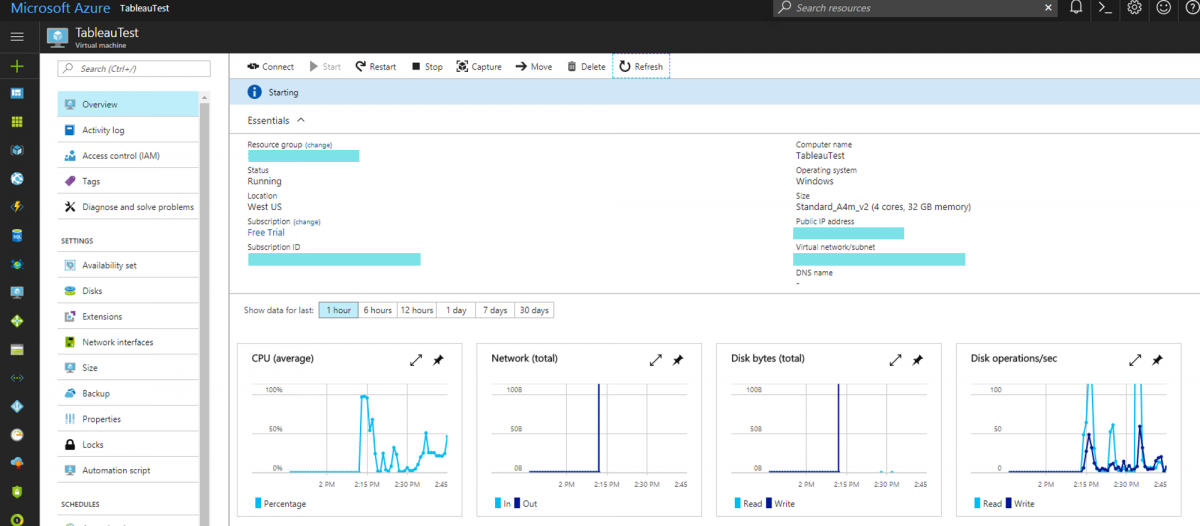The image size is (1200, 526).
Task: Expand the Network (total) chart
Action: [656, 360]
